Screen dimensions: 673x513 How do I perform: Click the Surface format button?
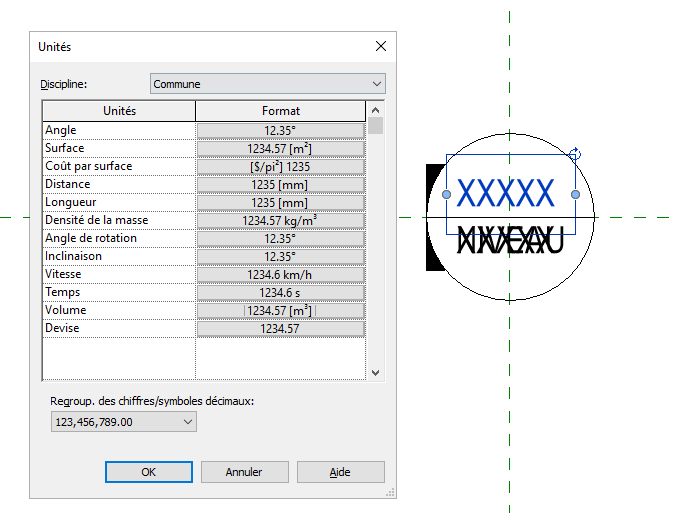tap(281, 149)
